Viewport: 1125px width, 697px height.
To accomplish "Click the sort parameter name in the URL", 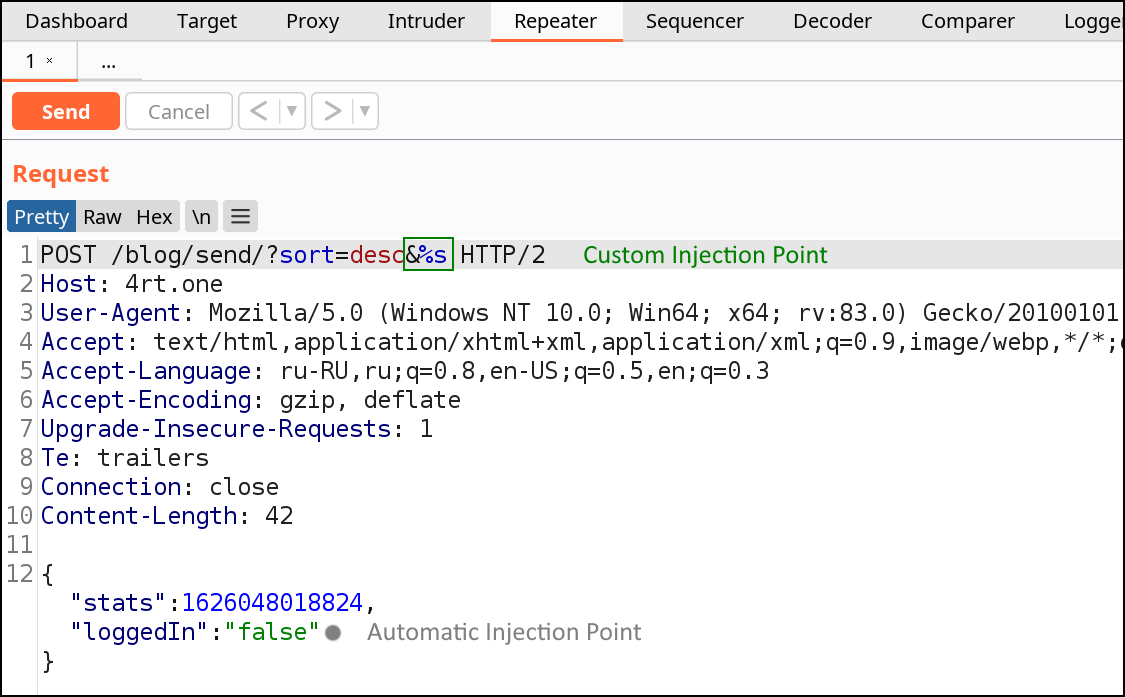I will pos(307,255).
